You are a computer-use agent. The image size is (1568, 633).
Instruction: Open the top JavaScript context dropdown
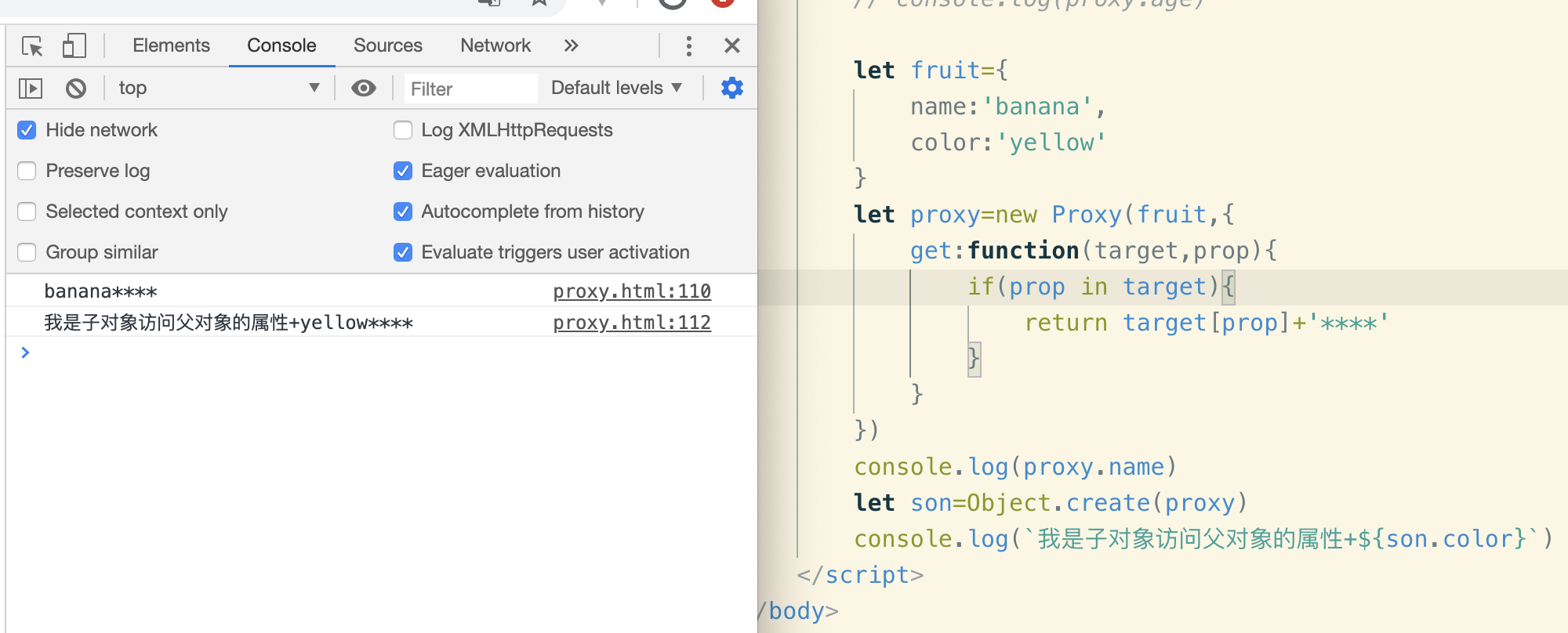[219, 88]
